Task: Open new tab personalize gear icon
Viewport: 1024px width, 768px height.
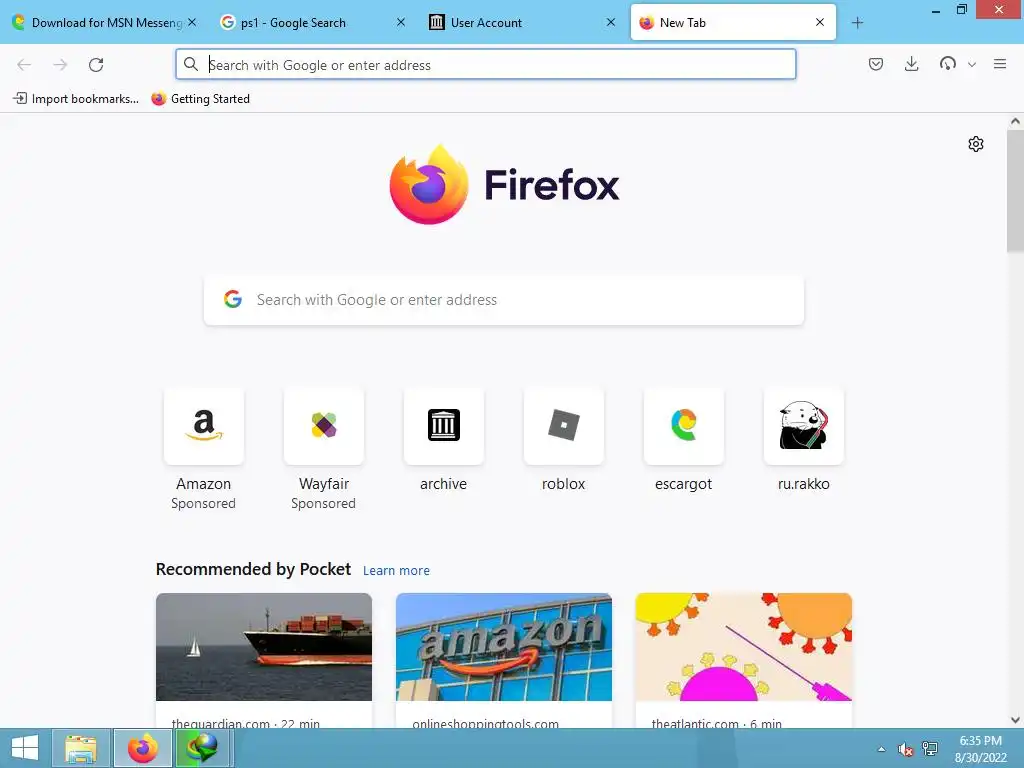Action: (x=976, y=144)
